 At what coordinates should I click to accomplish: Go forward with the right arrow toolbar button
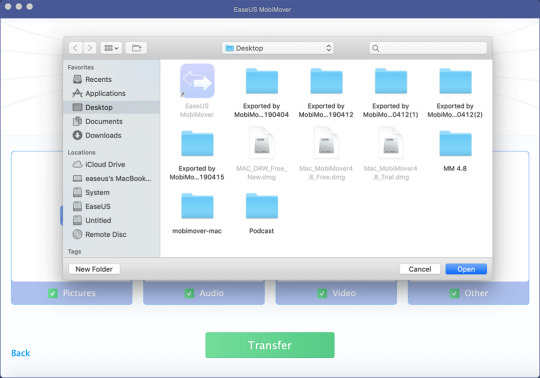[x=90, y=48]
